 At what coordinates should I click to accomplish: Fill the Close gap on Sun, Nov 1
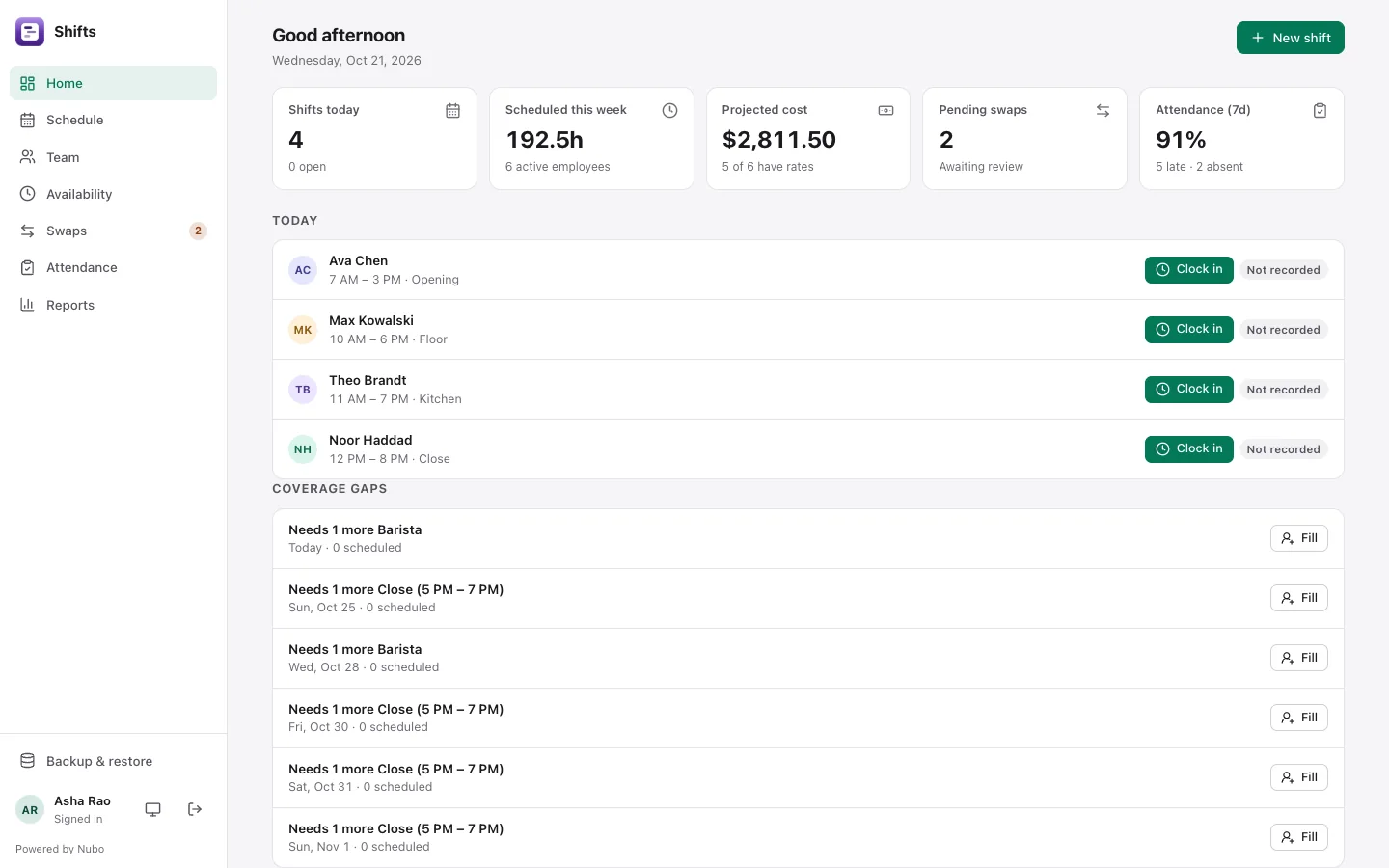[1298, 837]
